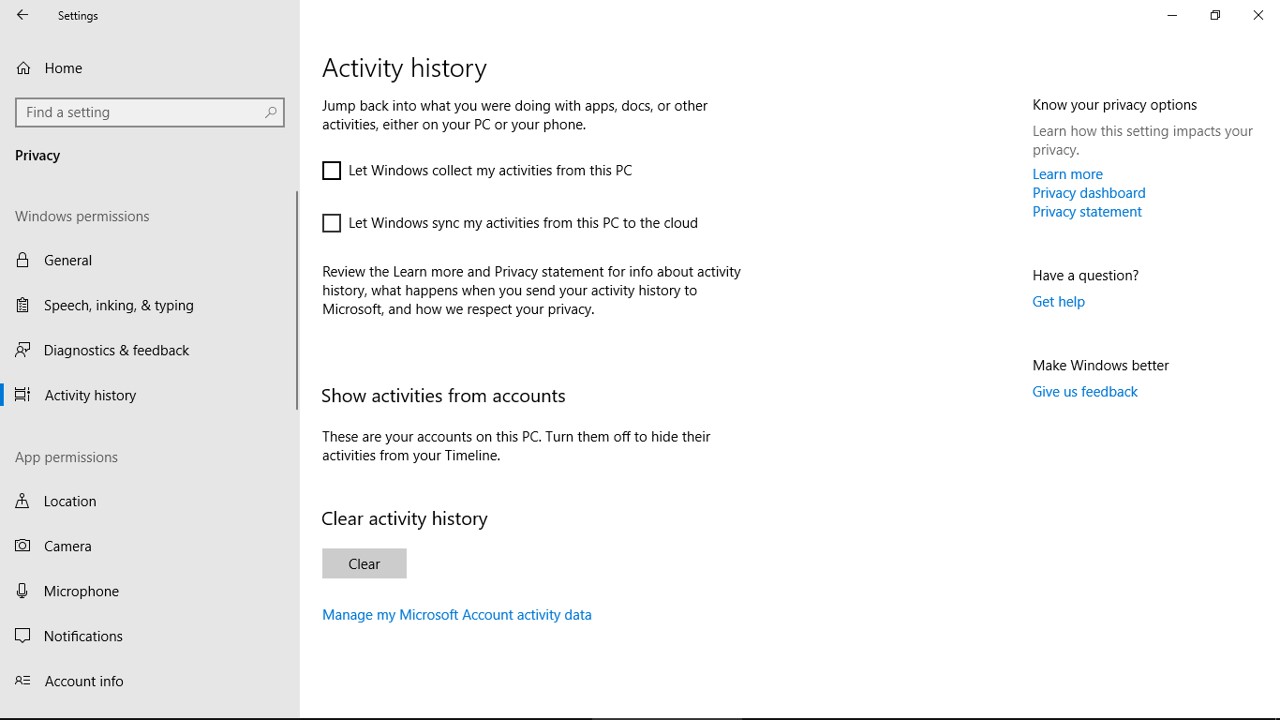Viewport: 1280px width, 720px height.
Task: Open the Privacy dashboard link
Action: tap(1088, 193)
